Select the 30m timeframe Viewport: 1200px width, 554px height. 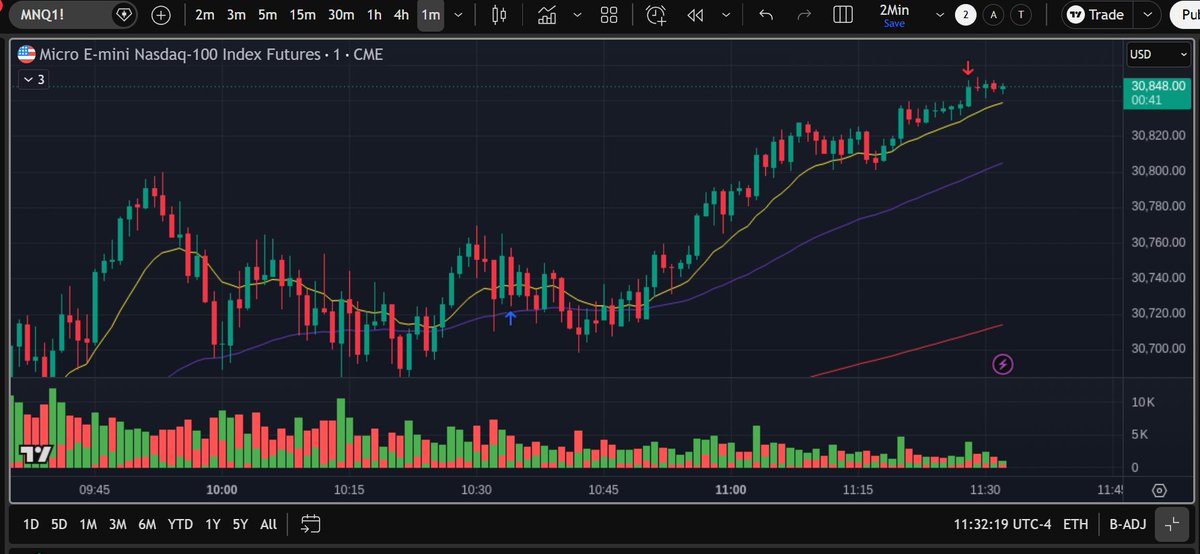click(341, 15)
